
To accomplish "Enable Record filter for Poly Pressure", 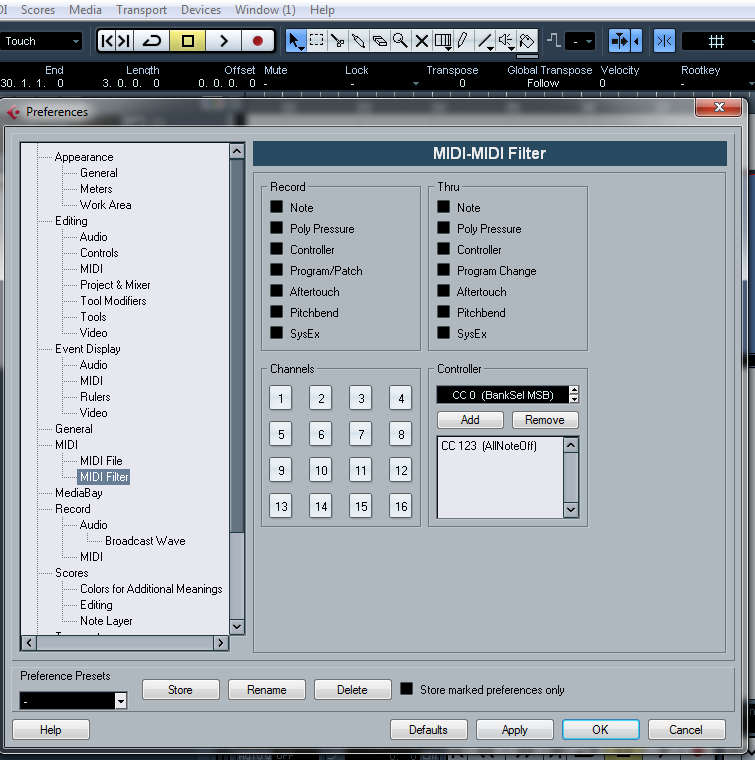I will (x=276, y=228).
